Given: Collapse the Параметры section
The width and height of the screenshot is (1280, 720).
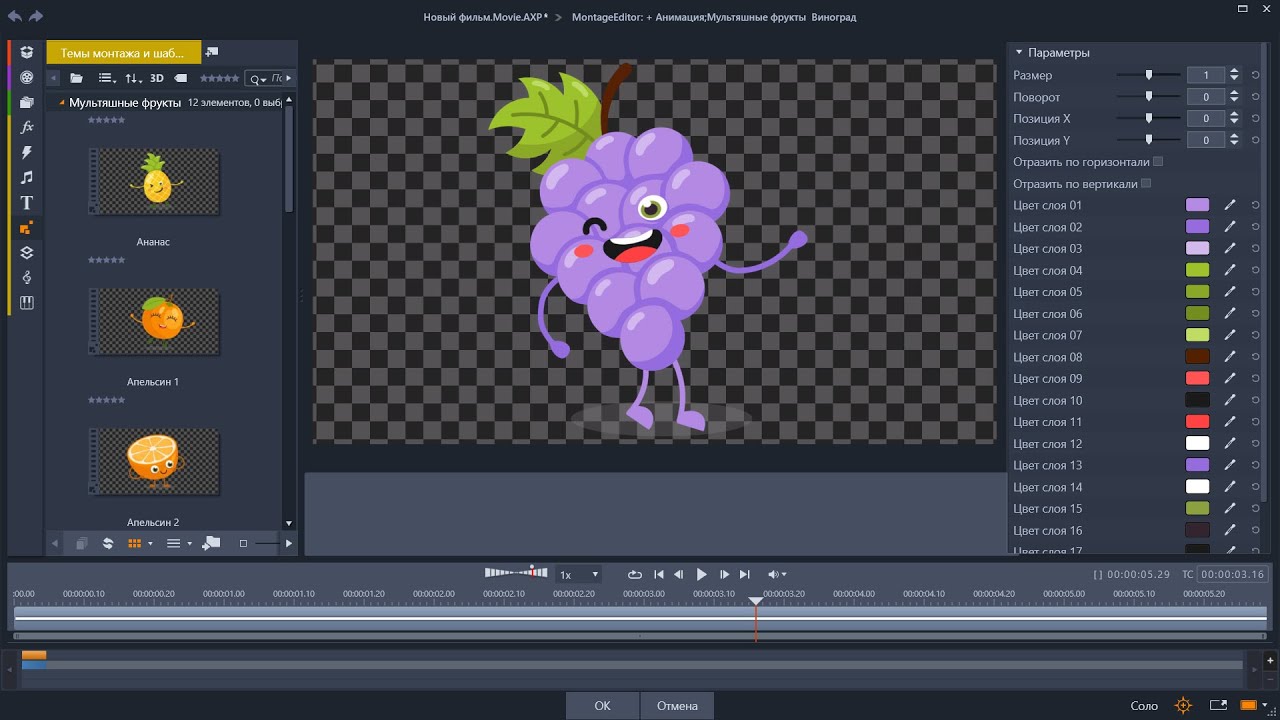Looking at the screenshot, I should 1019,52.
